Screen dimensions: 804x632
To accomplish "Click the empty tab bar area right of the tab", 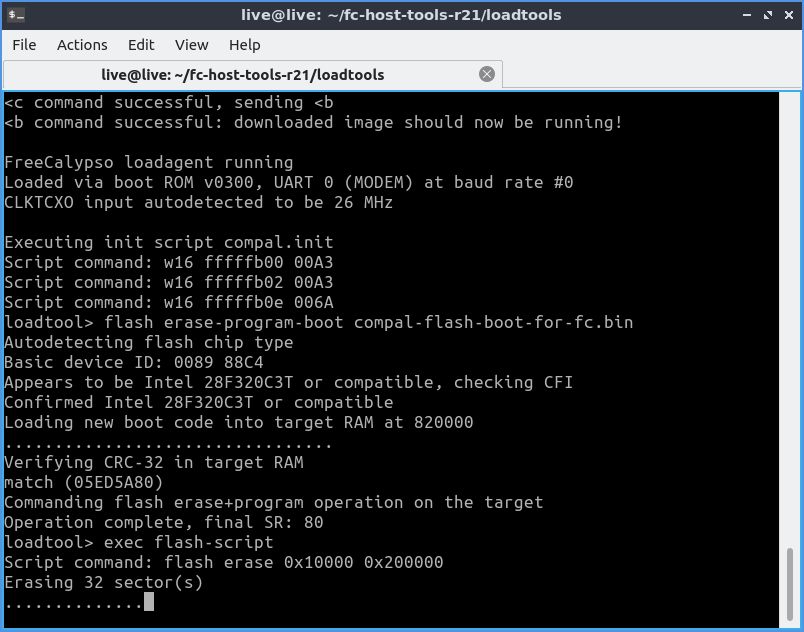I will (650, 74).
